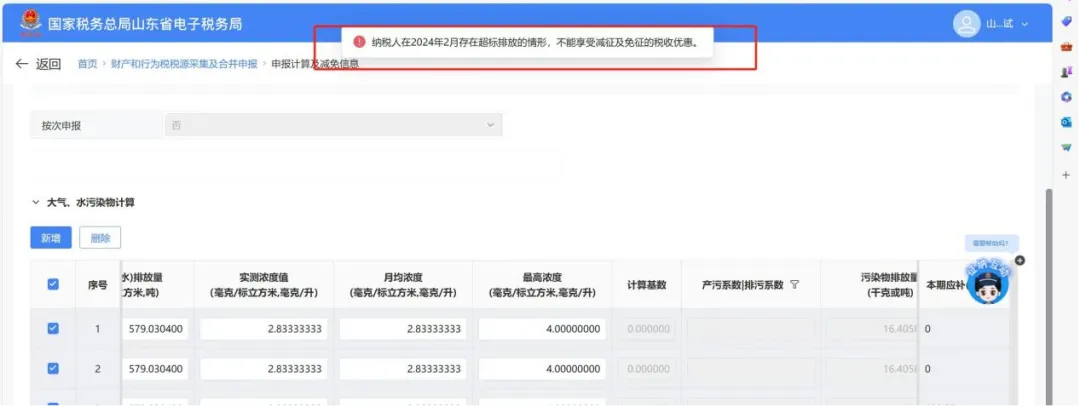The image size is (1080, 407).
Task: Click row 1 排放量 field 579.030400
Action: (x=155, y=329)
